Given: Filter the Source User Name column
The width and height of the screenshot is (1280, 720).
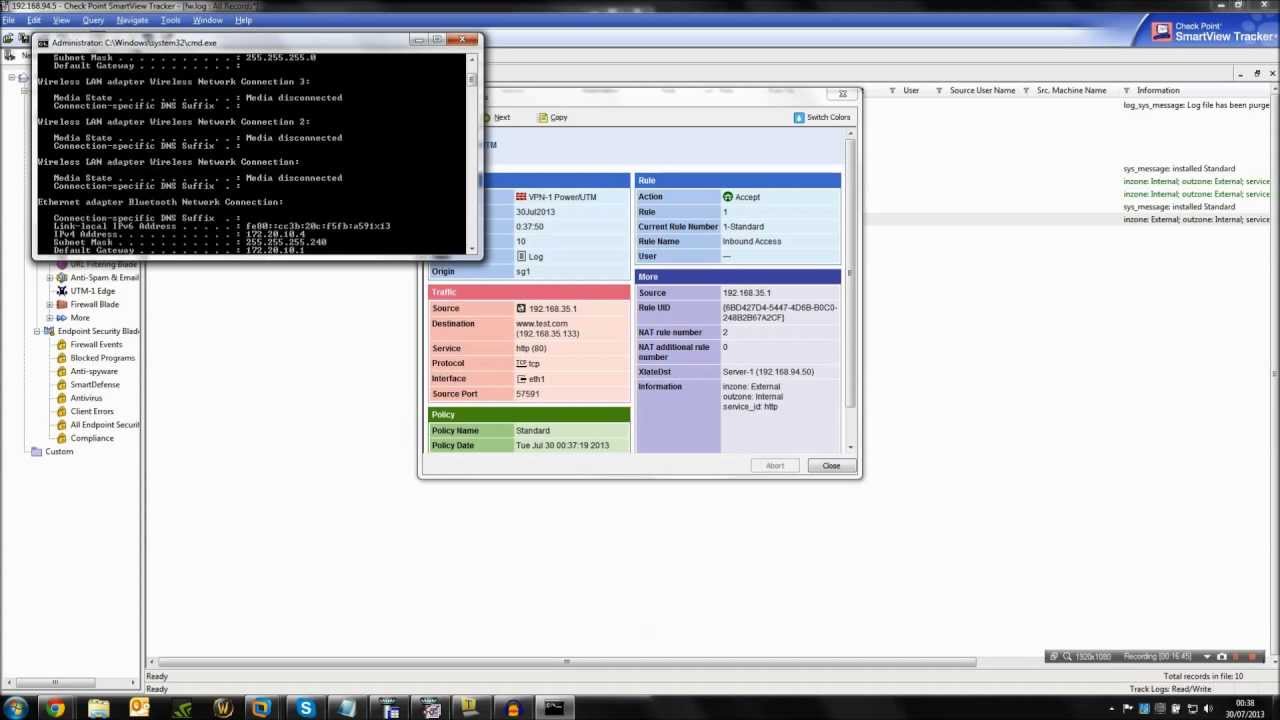Looking at the screenshot, I should click(939, 90).
